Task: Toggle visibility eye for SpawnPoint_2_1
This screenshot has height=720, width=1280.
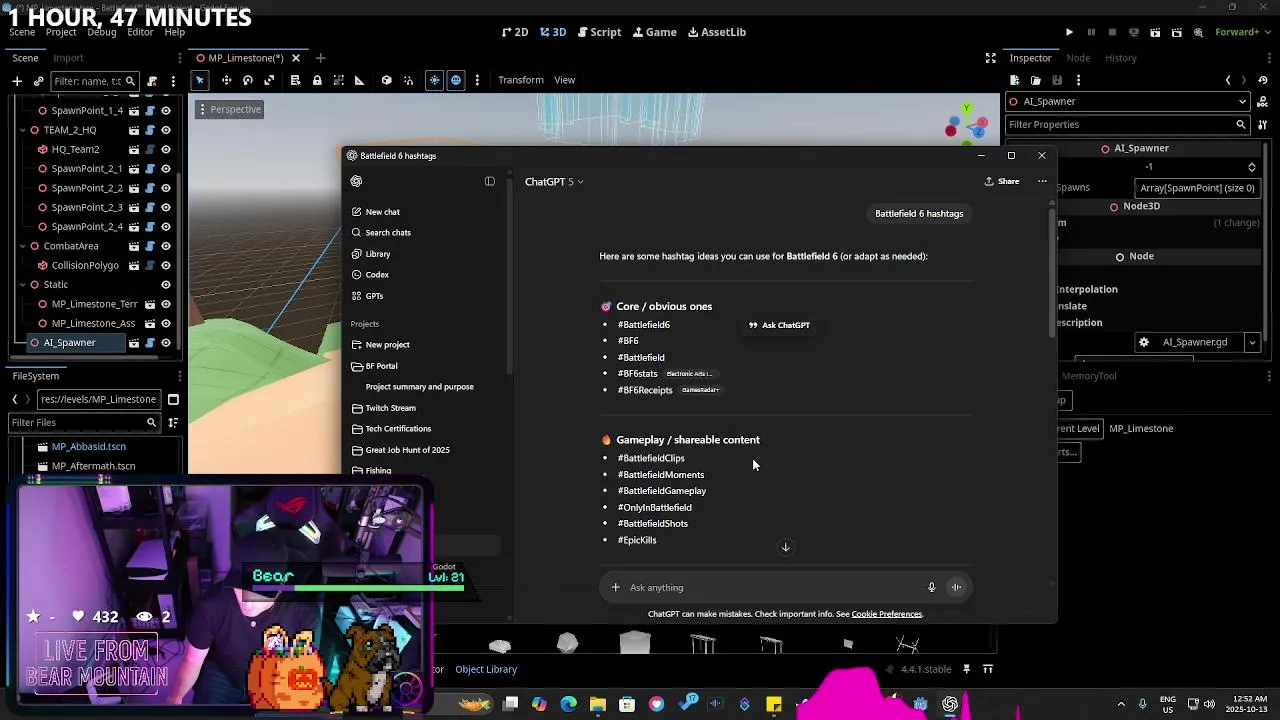Action: (166, 169)
